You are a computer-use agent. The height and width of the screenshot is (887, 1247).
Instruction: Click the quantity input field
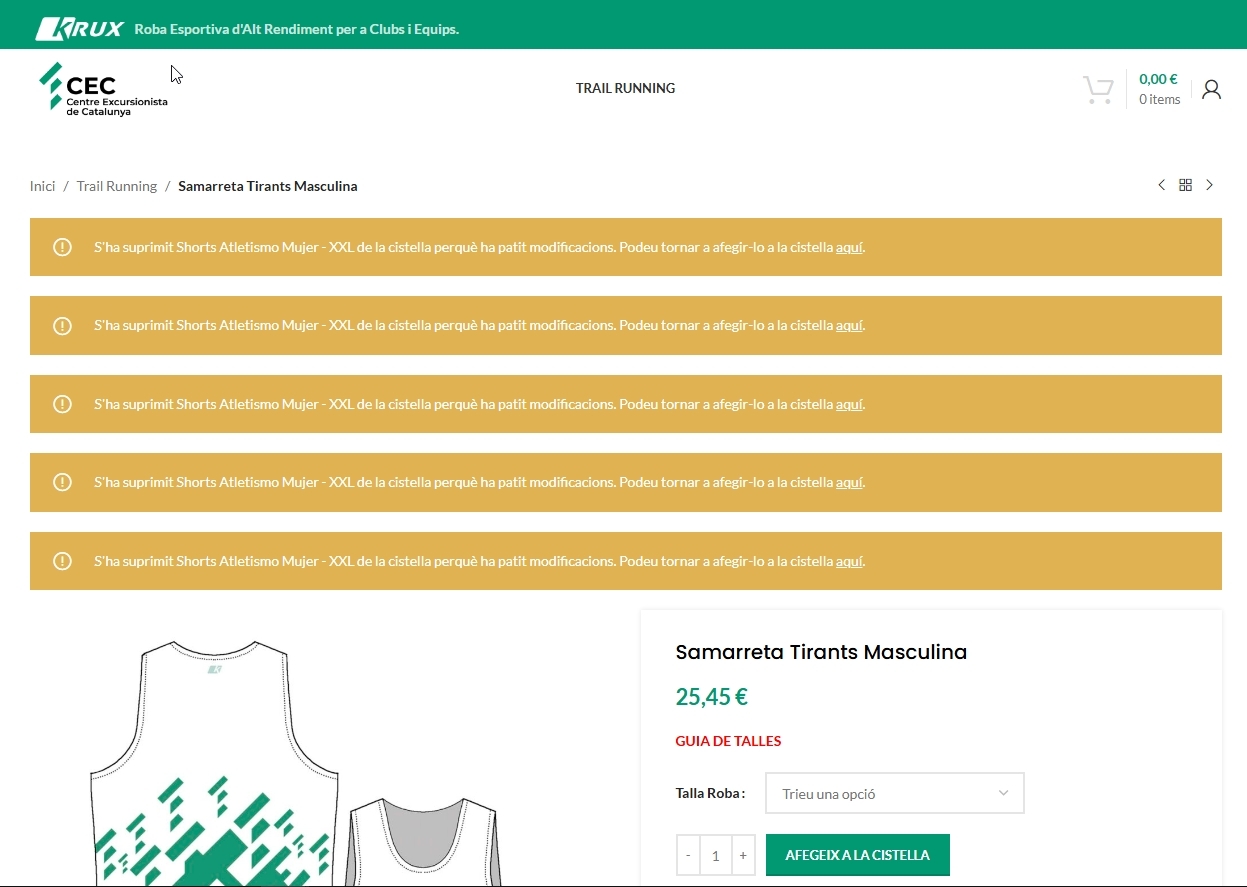pyautogui.click(x=715, y=856)
